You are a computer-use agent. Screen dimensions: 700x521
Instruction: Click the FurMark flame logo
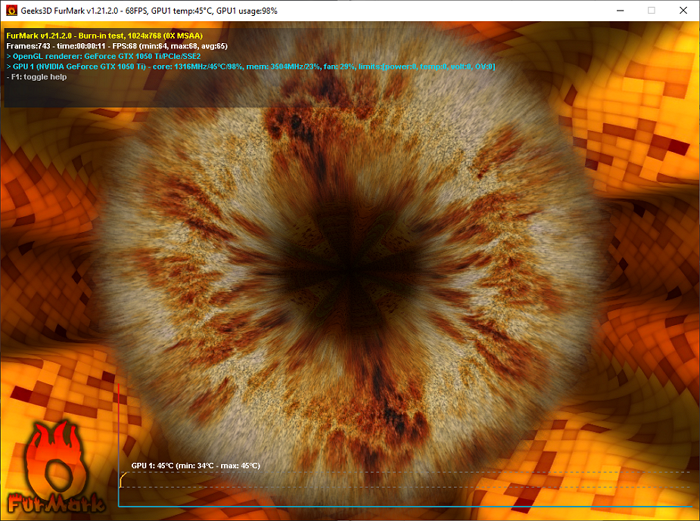tap(56, 469)
